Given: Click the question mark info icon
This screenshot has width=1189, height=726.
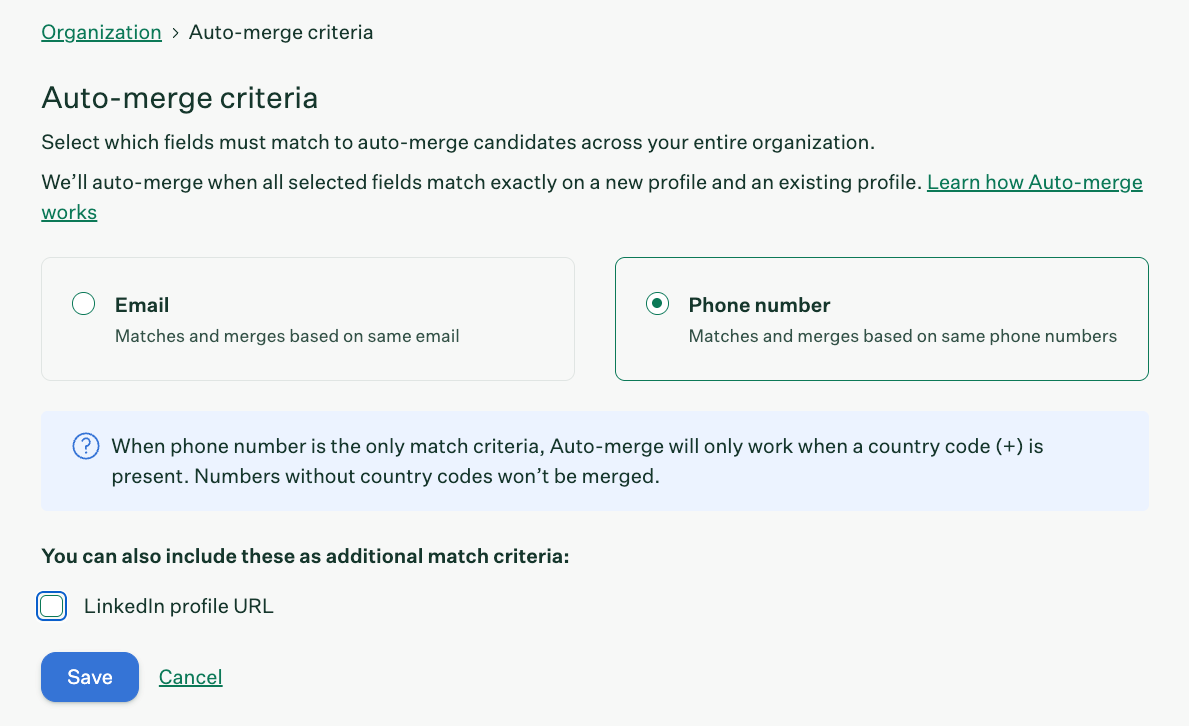Looking at the screenshot, I should (86, 446).
